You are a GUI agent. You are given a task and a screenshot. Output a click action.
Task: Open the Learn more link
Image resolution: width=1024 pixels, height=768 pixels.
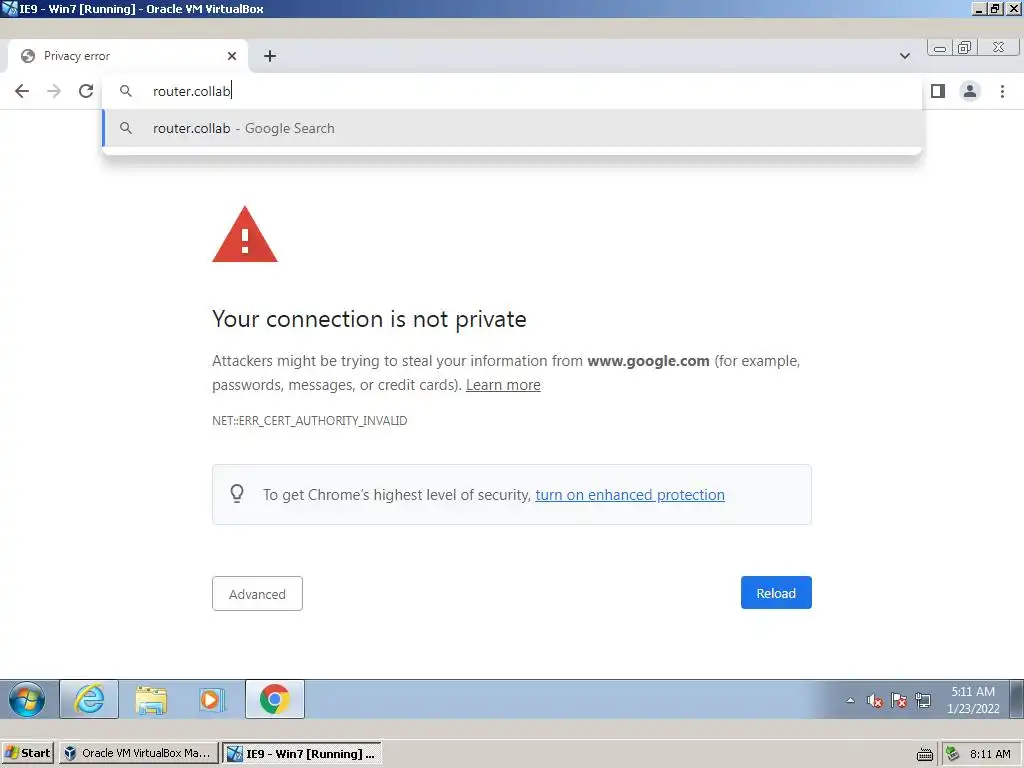tap(503, 385)
